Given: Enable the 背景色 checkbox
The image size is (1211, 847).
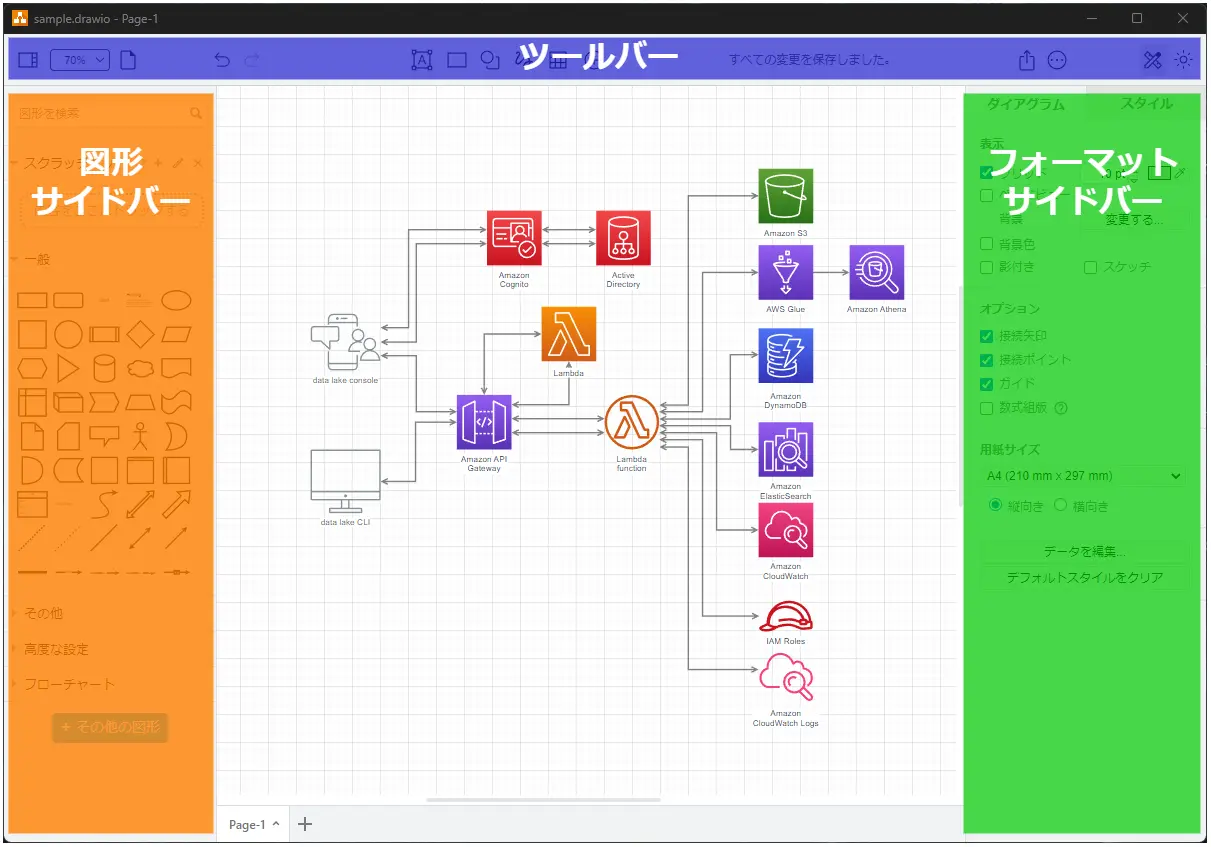Looking at the screenshot, I should pyautogui.click(x=985, y=243).
